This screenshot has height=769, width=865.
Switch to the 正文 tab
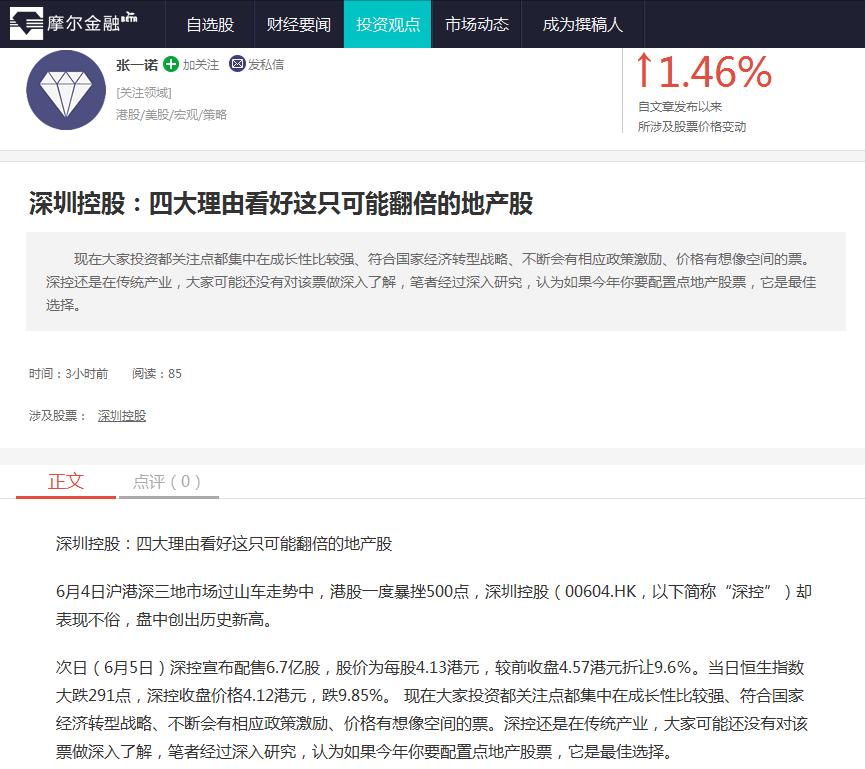(66, 482)
